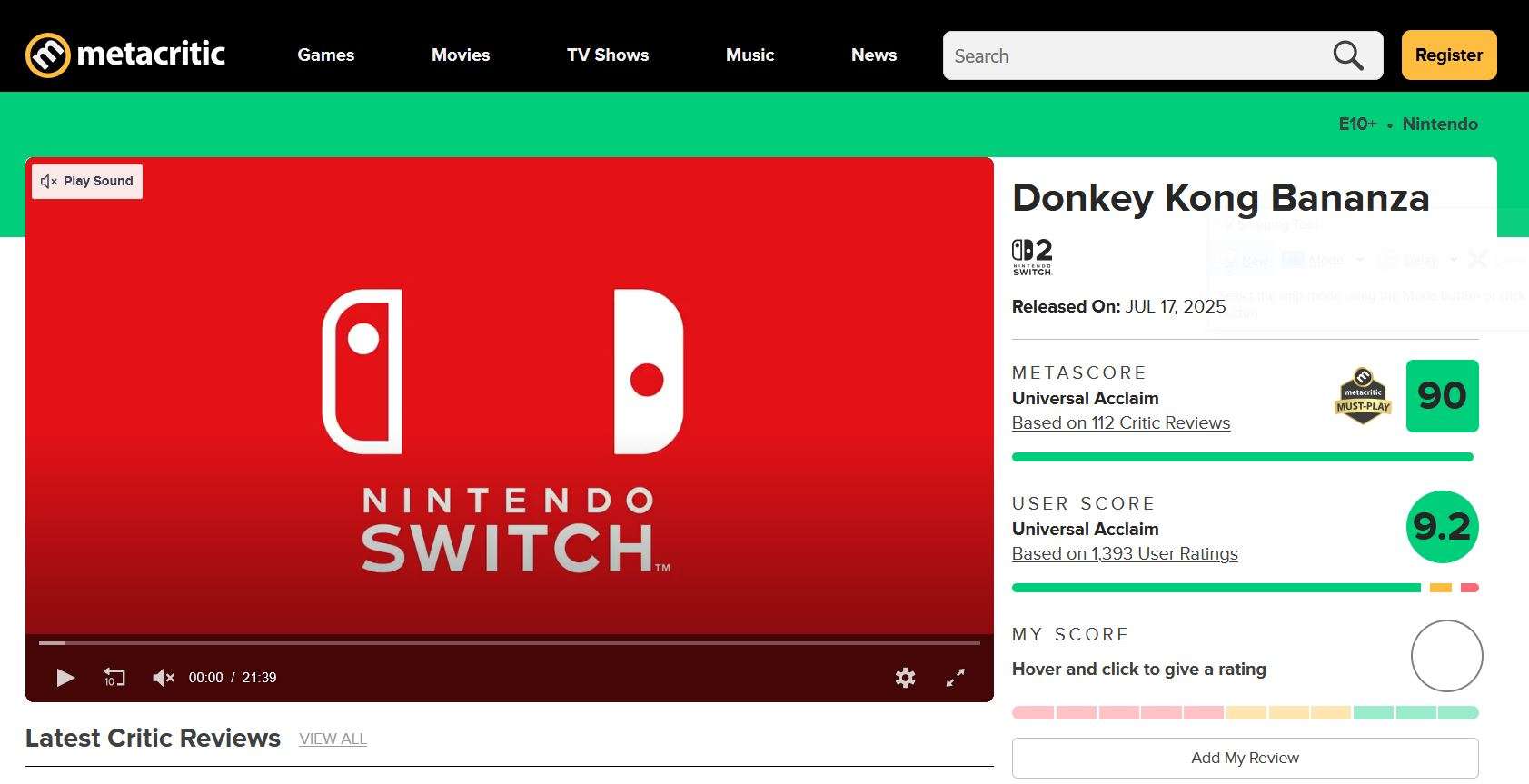Select last green segment of My Score bar

click(1458, 713)
